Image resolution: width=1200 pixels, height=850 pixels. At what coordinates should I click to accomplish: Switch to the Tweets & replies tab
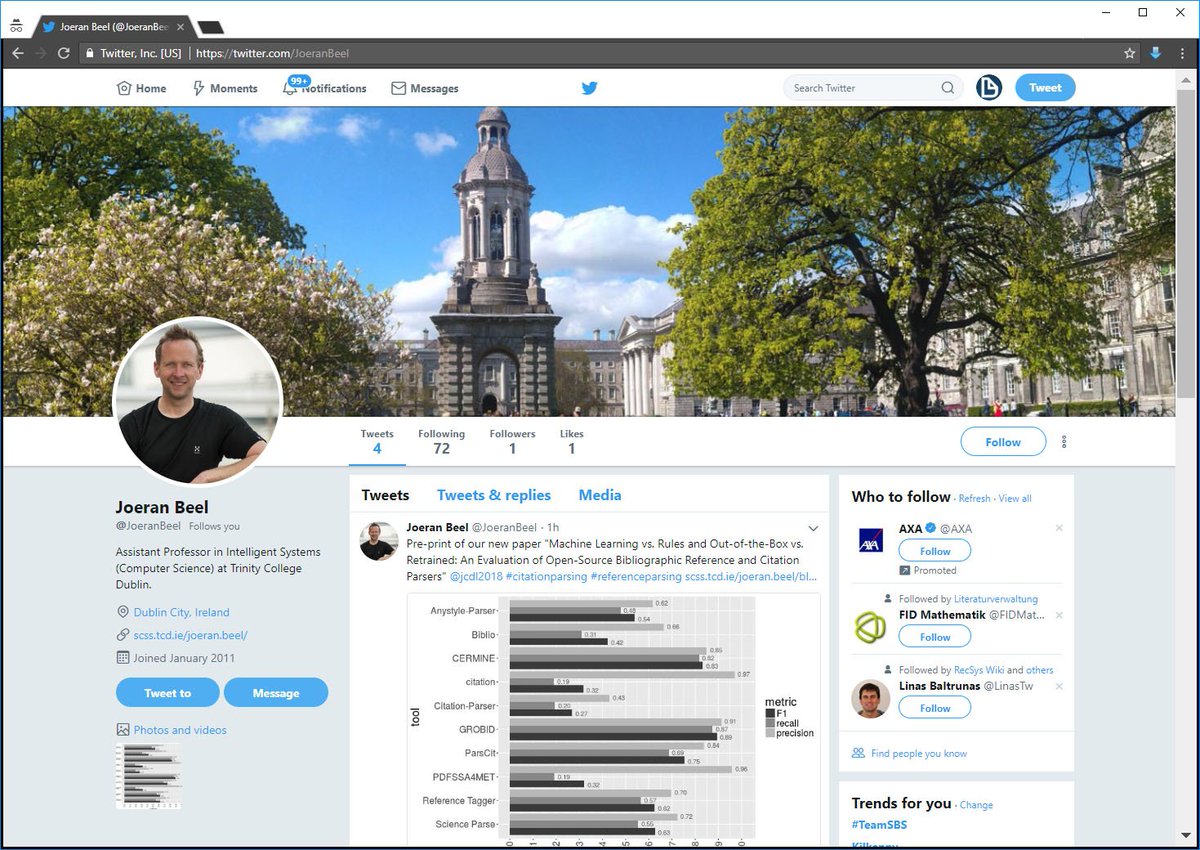[x=494, y=495]
